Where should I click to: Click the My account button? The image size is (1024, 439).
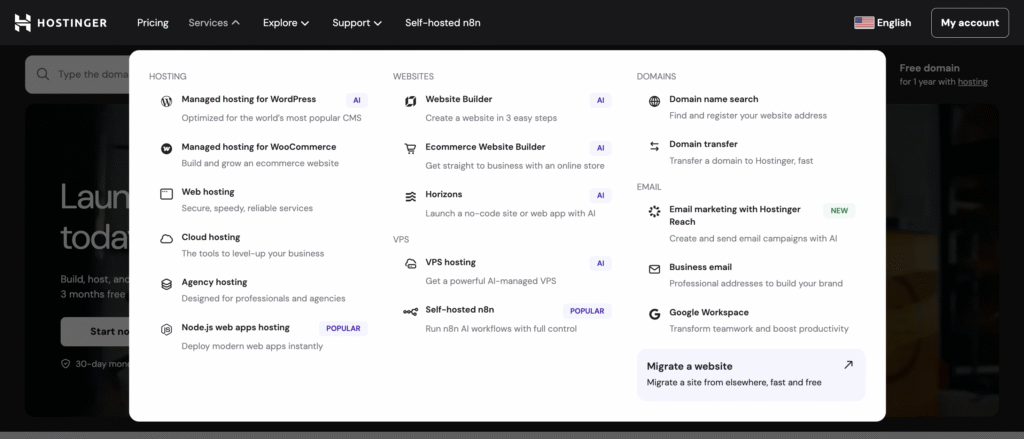(x=969, y=22)
